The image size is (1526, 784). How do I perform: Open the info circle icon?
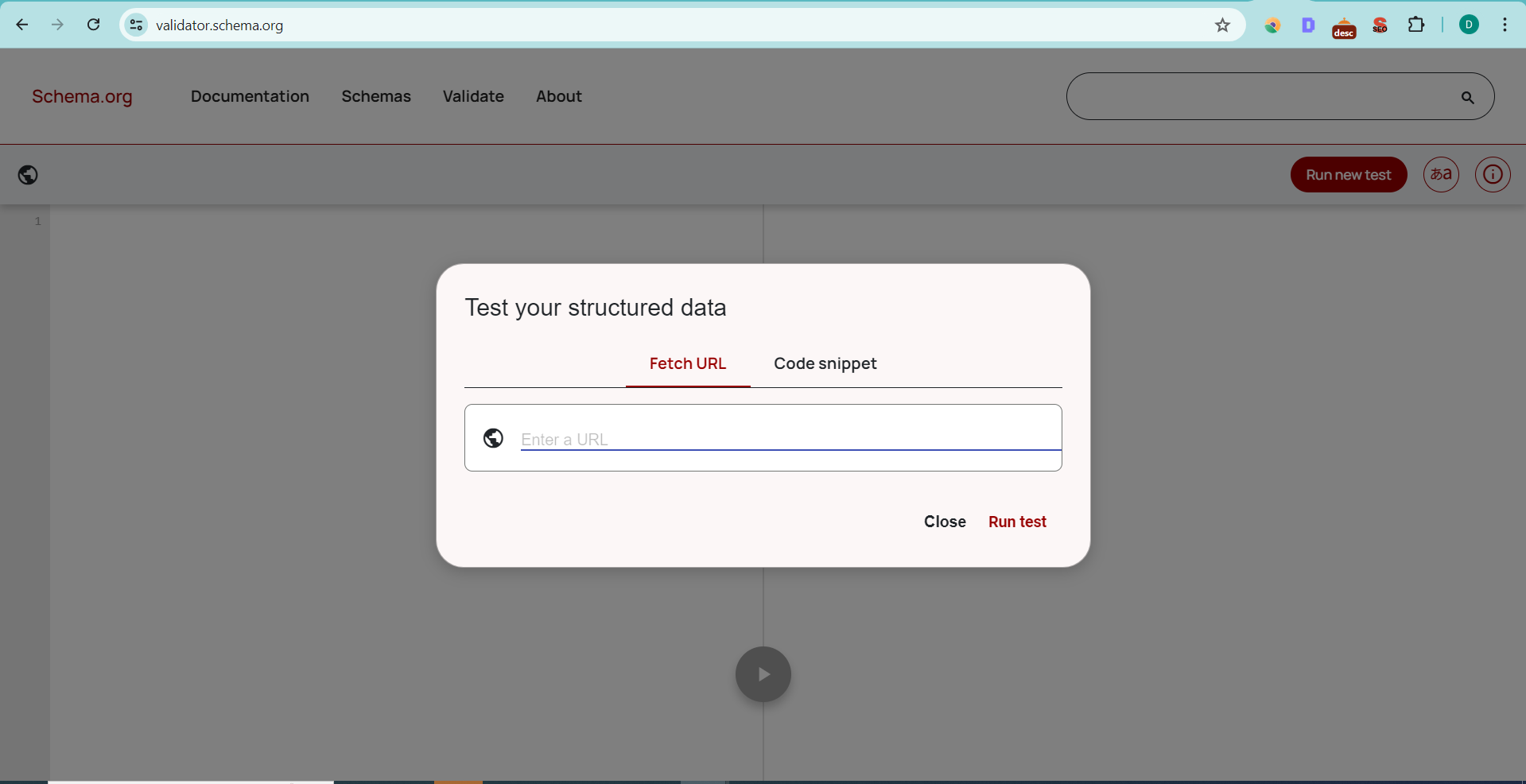coord(1493,174)
